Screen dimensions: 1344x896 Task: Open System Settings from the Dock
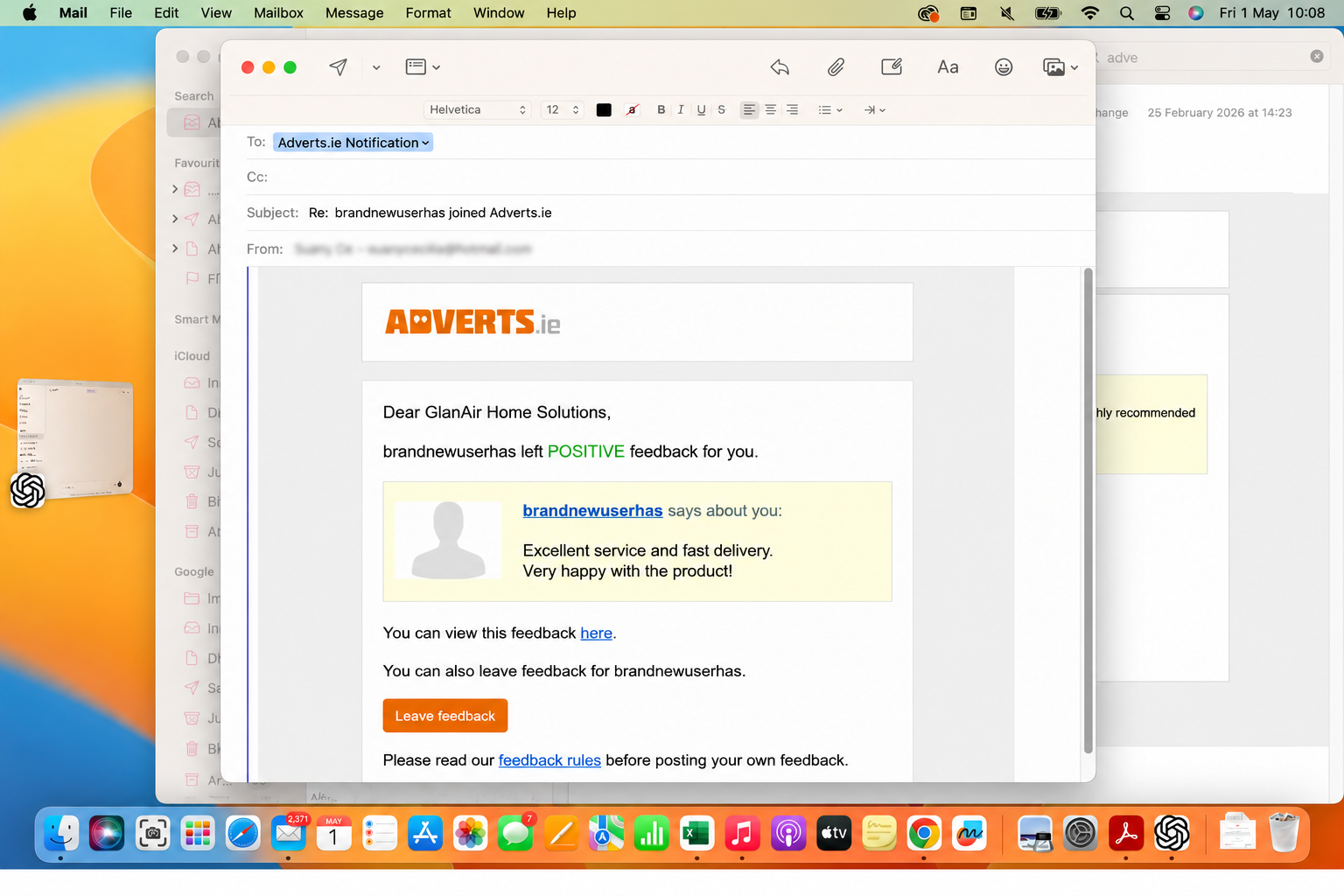[1081, 834]
